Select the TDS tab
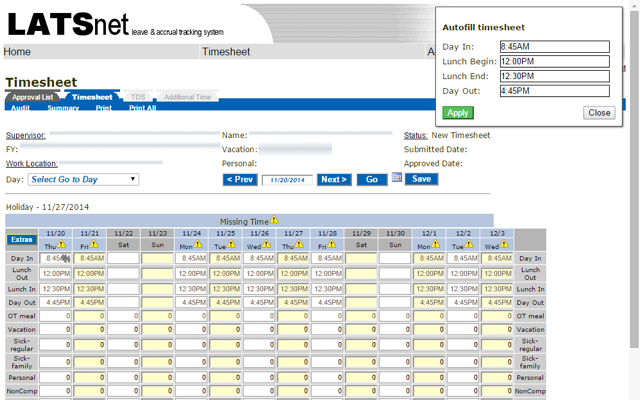Screen dimensions: 640x400 click(x=138, y=97)
